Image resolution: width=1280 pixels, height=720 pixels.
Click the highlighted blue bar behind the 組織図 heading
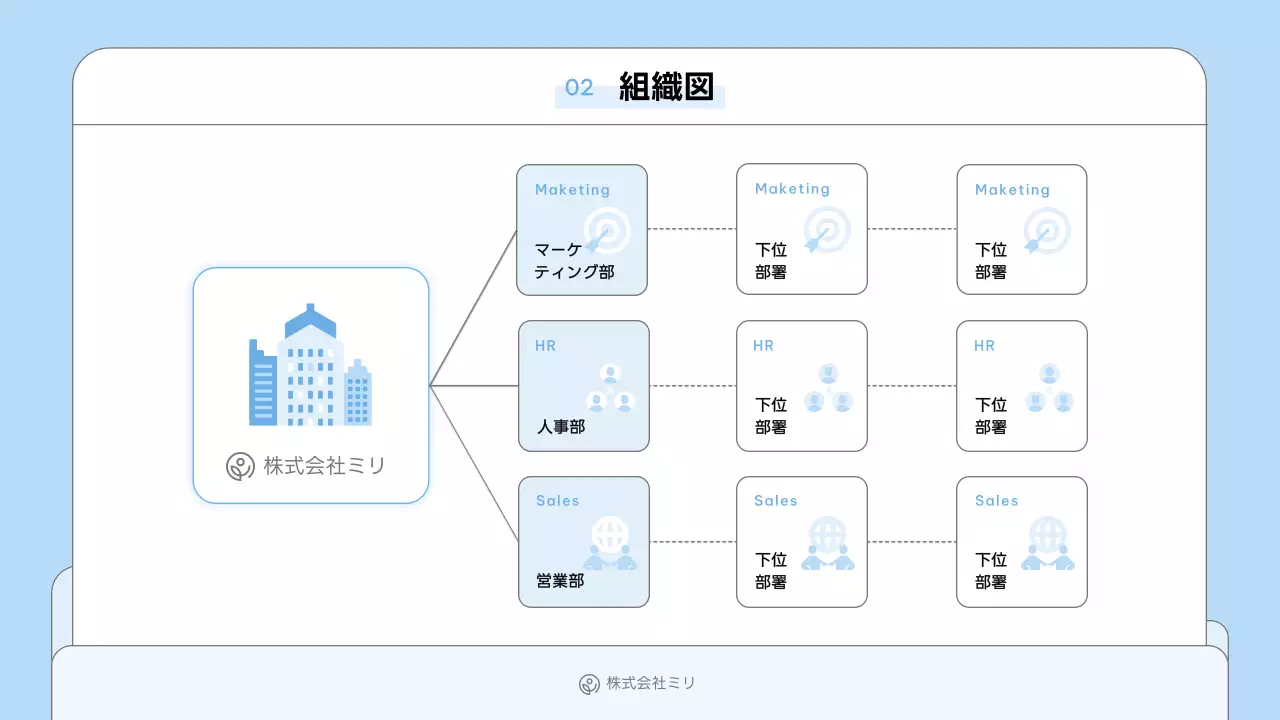pos(640,96)
